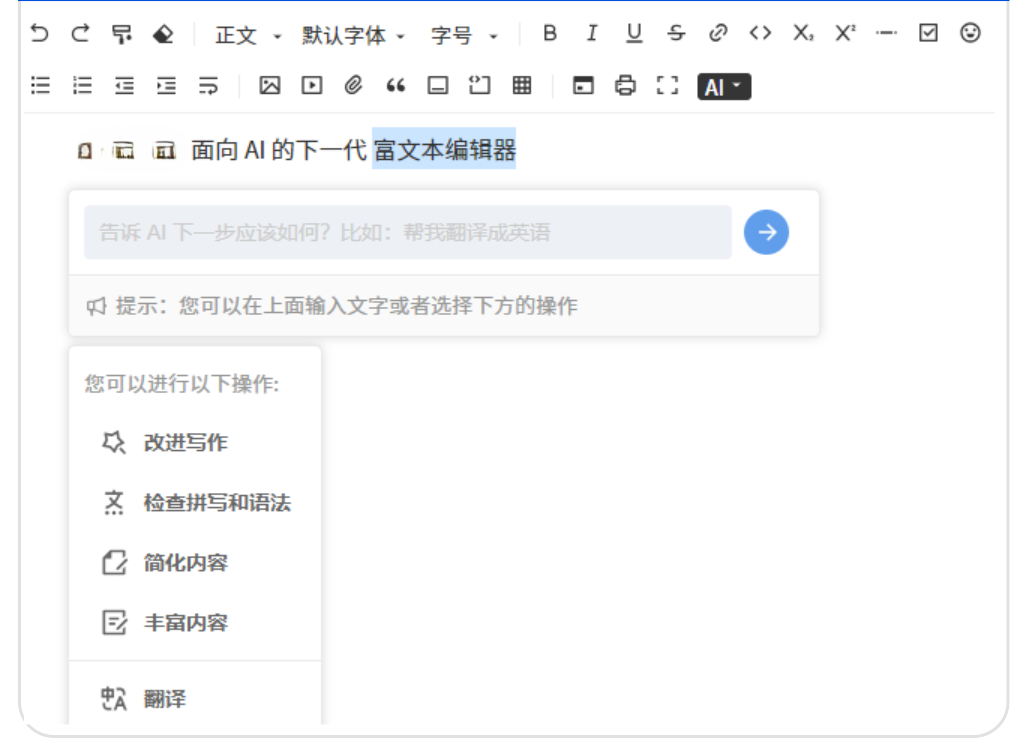Enter fullscreen mode
Image resolution: width=1020 pixels, height=753 pixels.
tap(667, 85)
